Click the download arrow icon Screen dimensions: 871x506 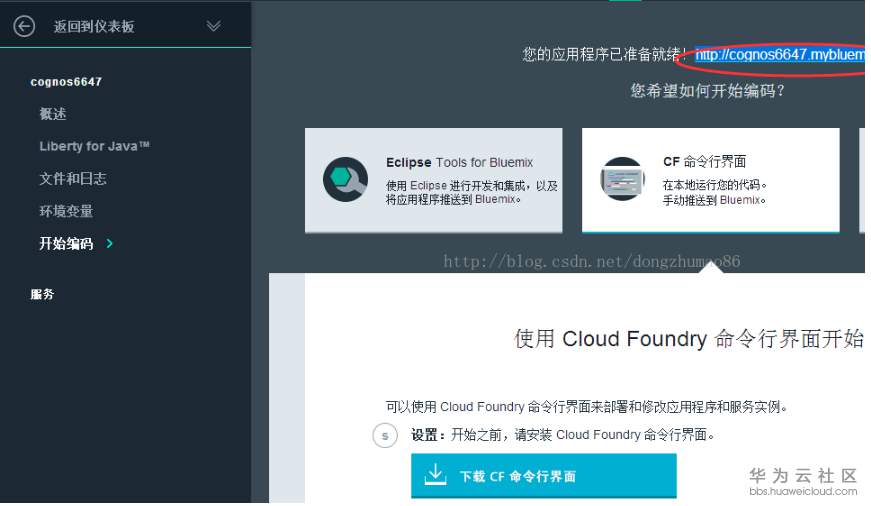[x=436, y=475]
